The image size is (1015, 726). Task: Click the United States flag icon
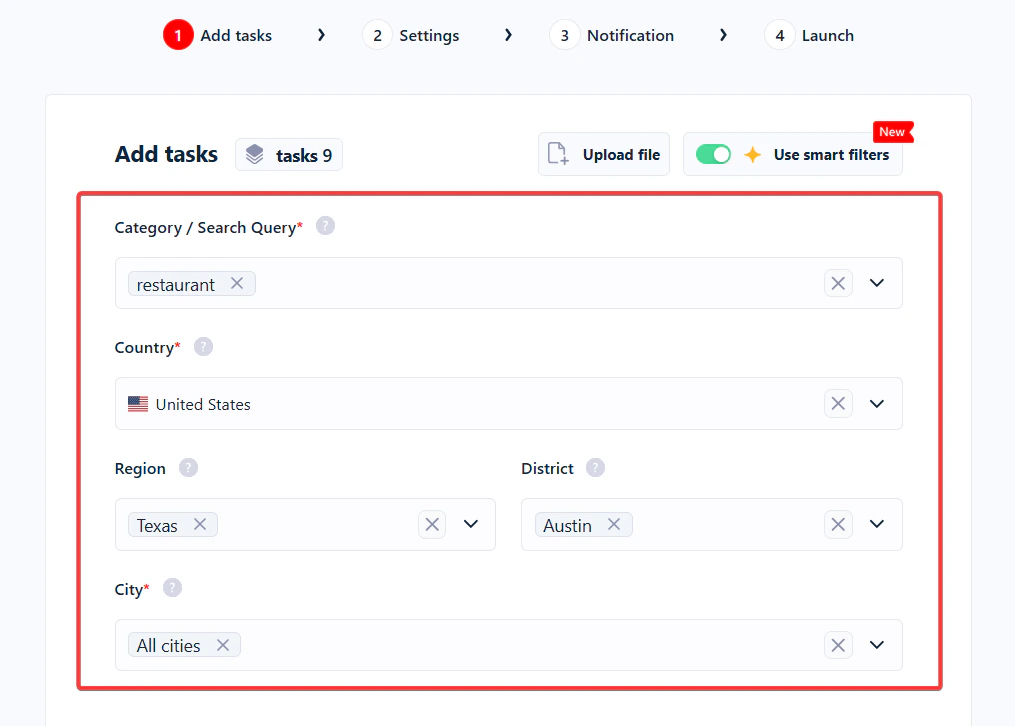tap(138, 404)
